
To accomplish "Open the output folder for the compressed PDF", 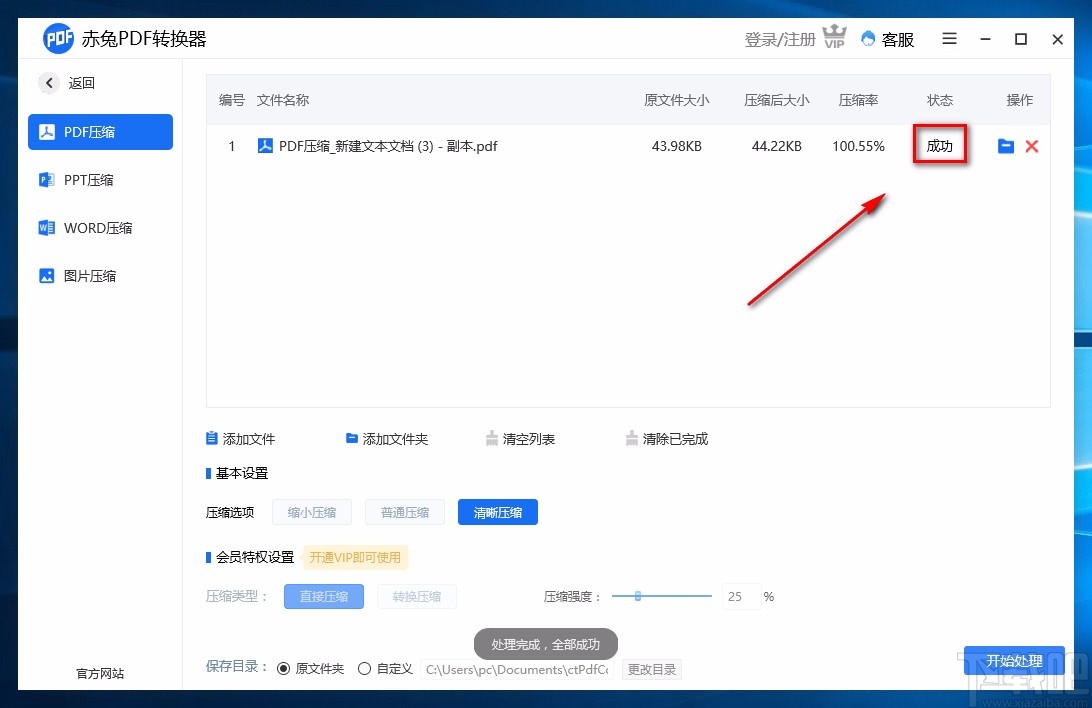I will [x=1006, y=146].
